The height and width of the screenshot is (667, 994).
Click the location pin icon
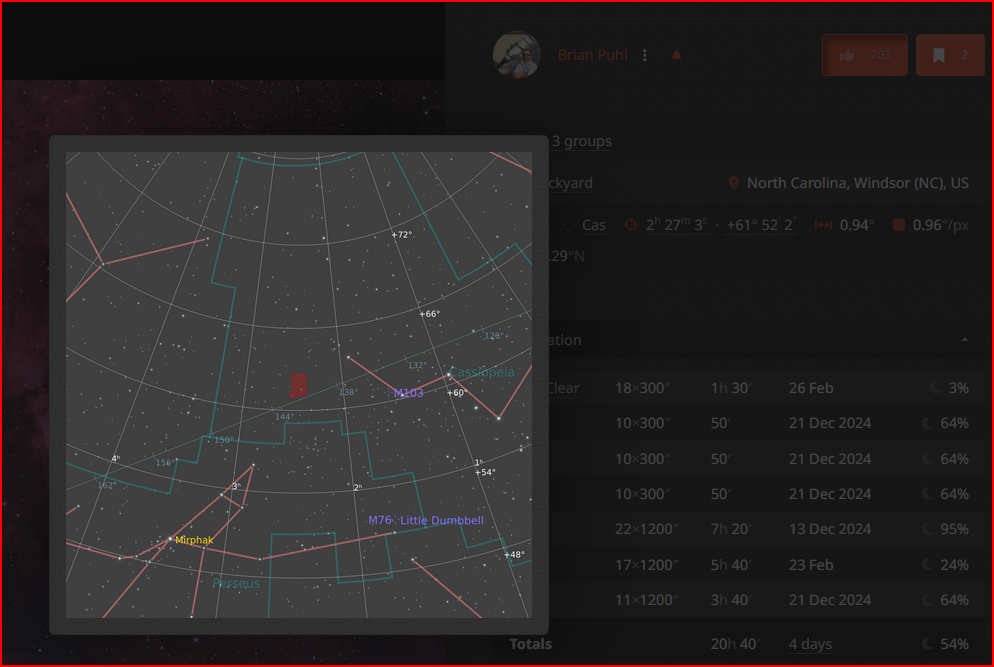tap(733, 183)
